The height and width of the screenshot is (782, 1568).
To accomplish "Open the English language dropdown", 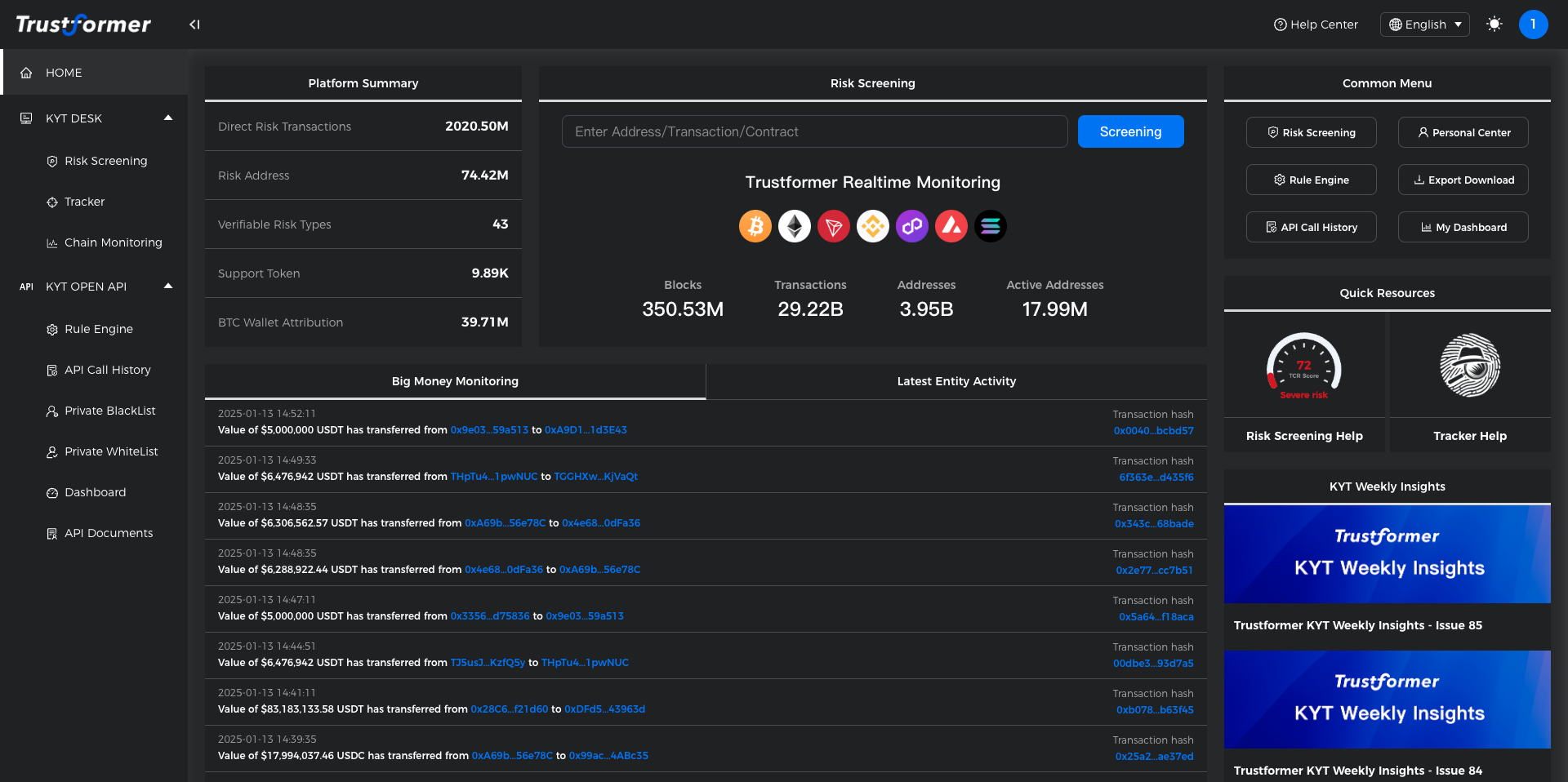I will [1425, 24].
